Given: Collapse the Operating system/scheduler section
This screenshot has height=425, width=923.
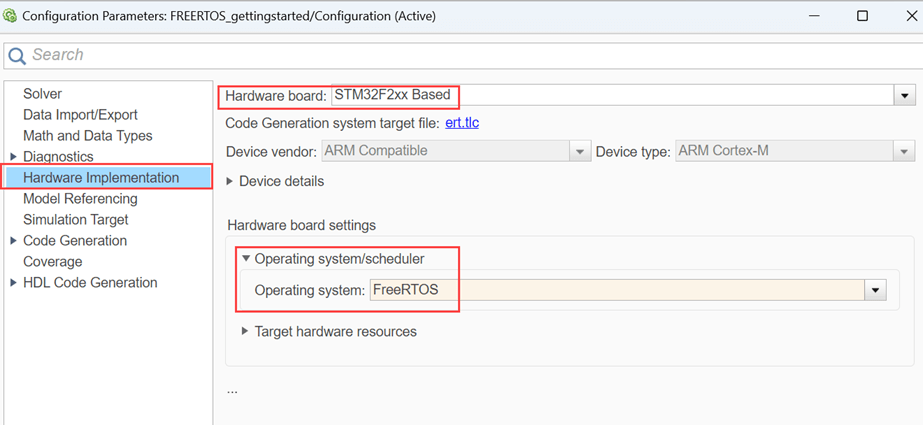Looking at the screenshot, I should [246, 259].
